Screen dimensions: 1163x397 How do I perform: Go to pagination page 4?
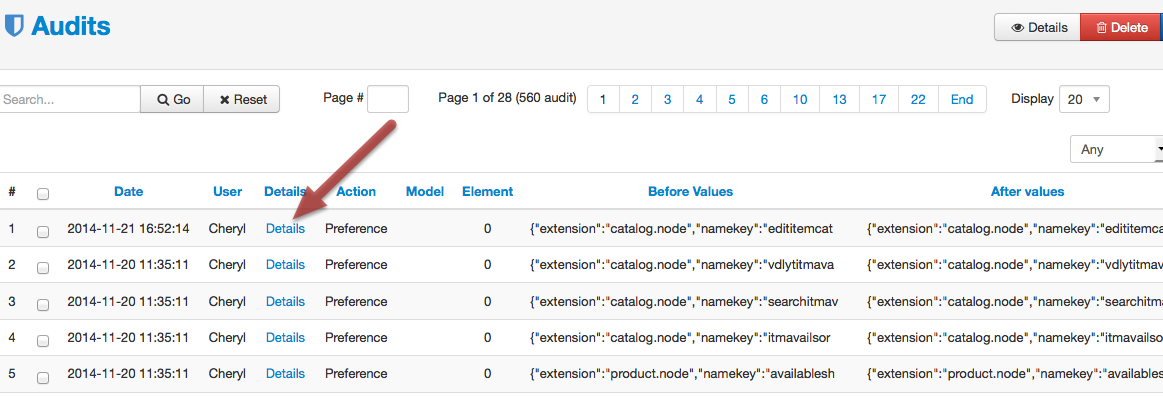[x=699, y=99]
